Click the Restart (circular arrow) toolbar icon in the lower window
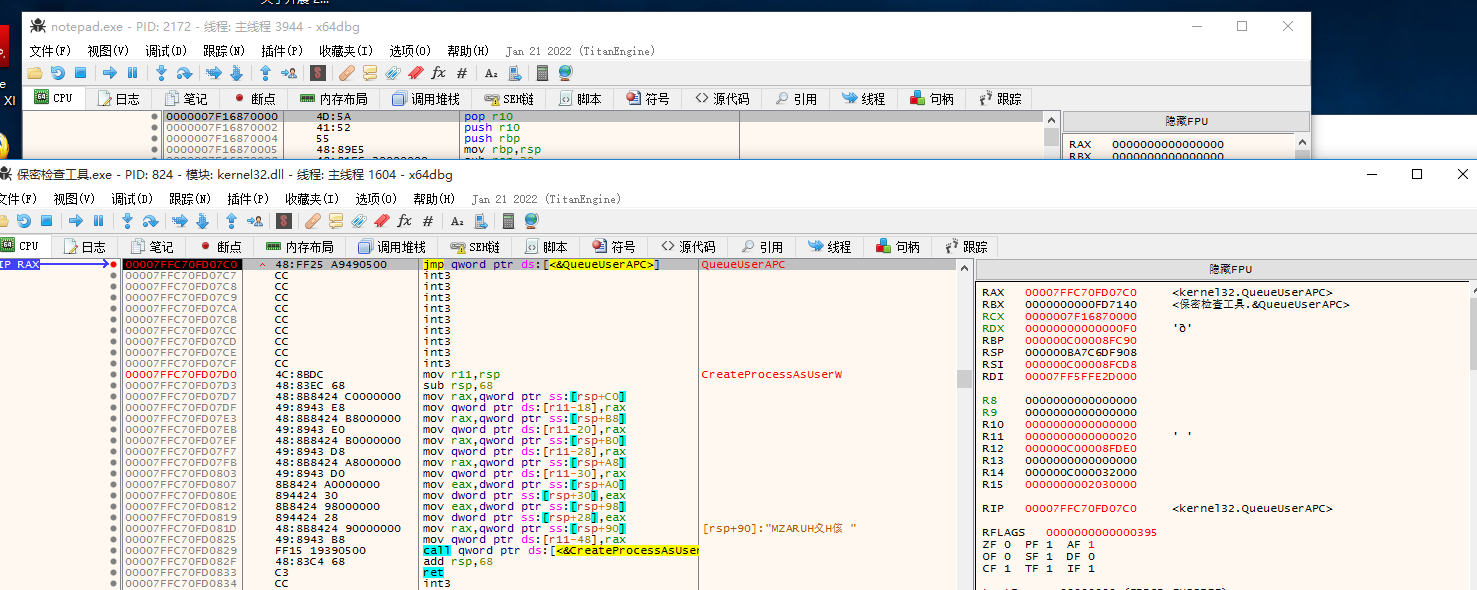Screen dimensions: 1477x590 (x=24, y=221)
